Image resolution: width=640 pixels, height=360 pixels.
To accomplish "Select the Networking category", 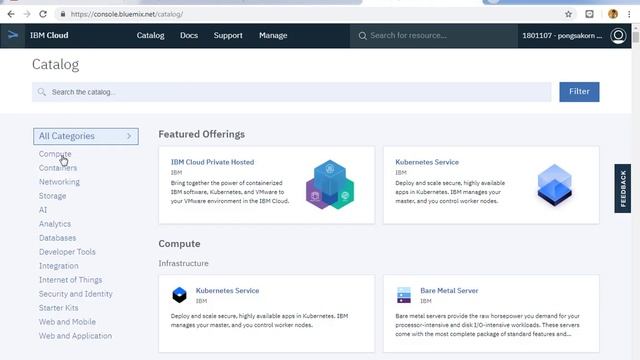I will [59, 182].
